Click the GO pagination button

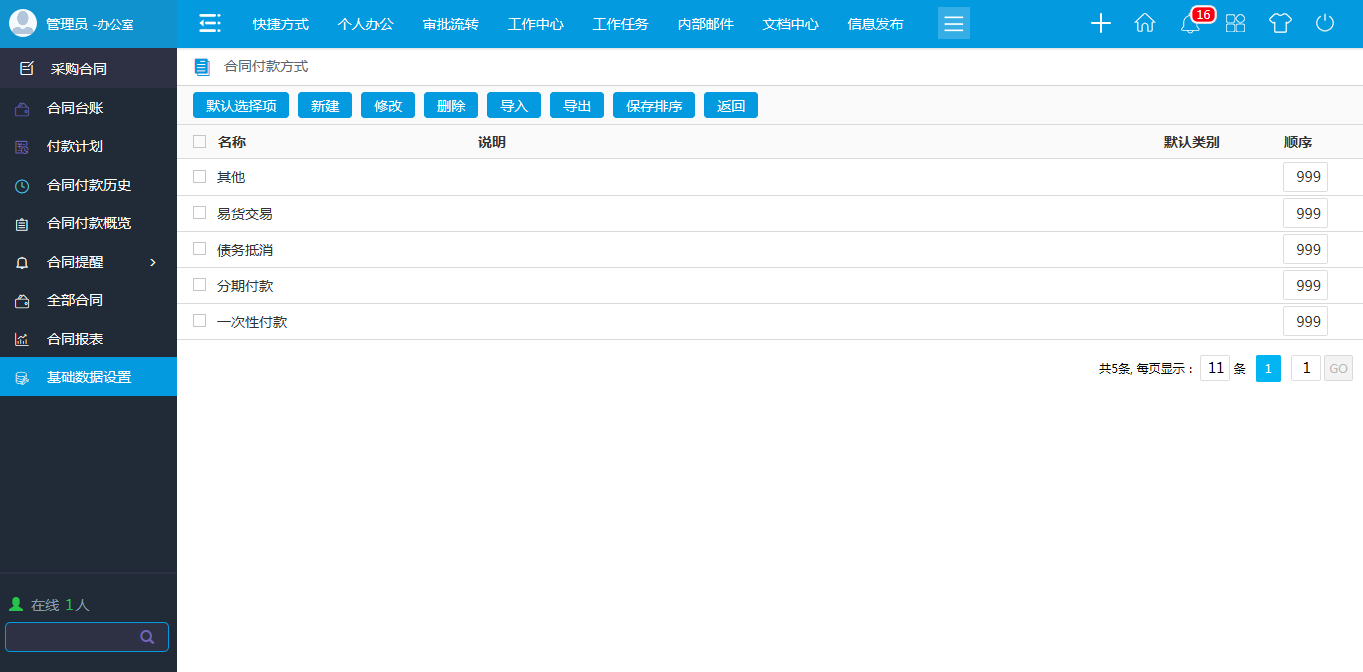pyautogui.click(x=1338, y=369)
